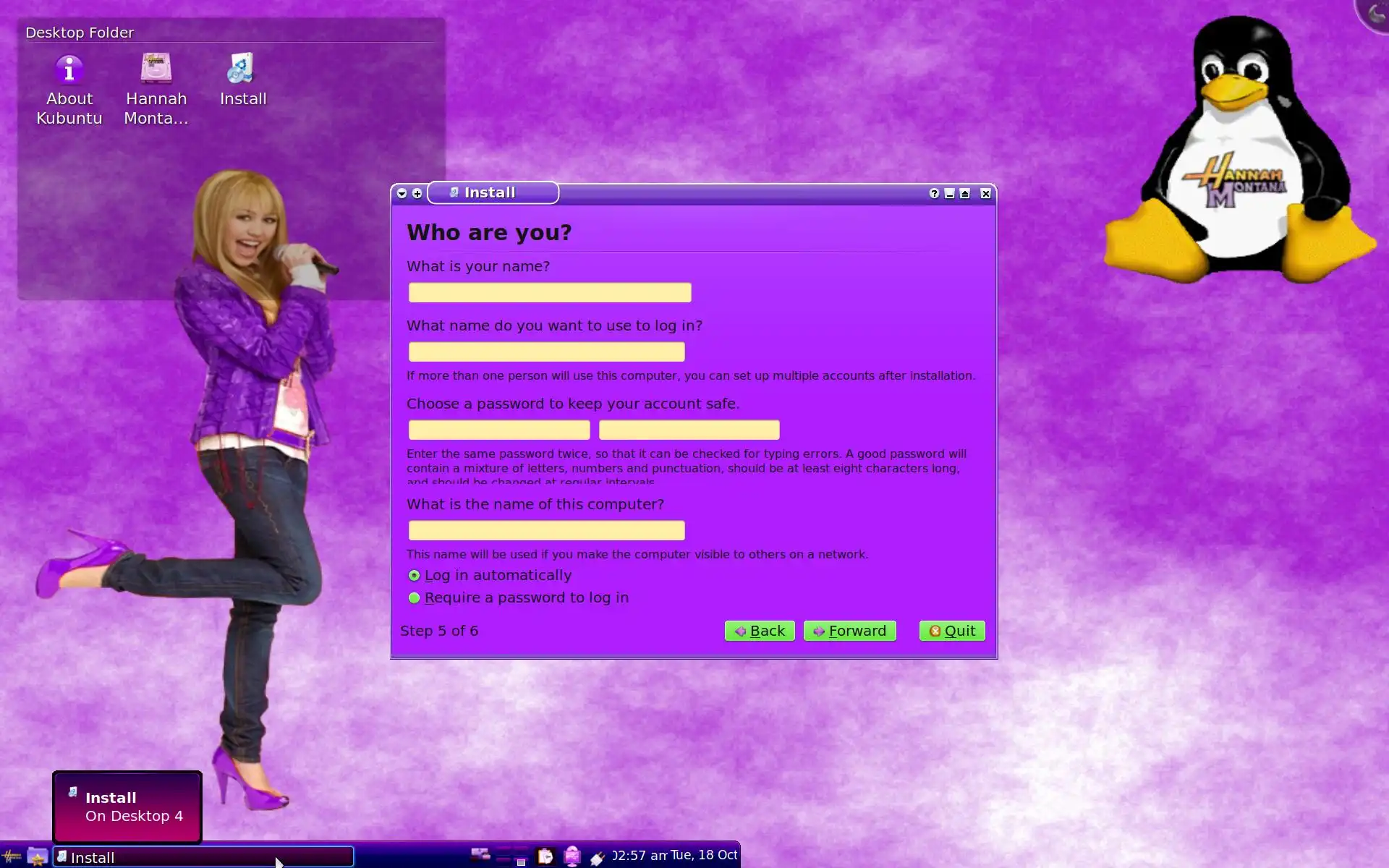Open the network connection tray icon
Image resolution: width=1389 pixels, height=868 pixels.
(x=572, y=856)
